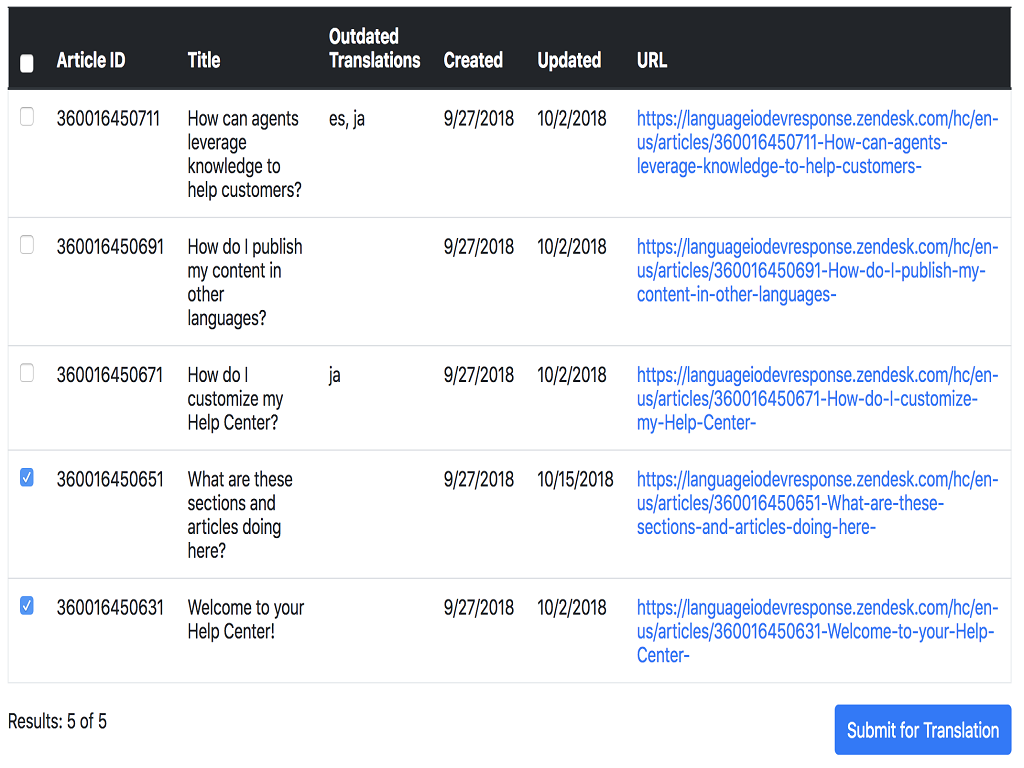The image size is (1024, 768).
Task: Click the Submit for Translation button
Action: point(922,730)
